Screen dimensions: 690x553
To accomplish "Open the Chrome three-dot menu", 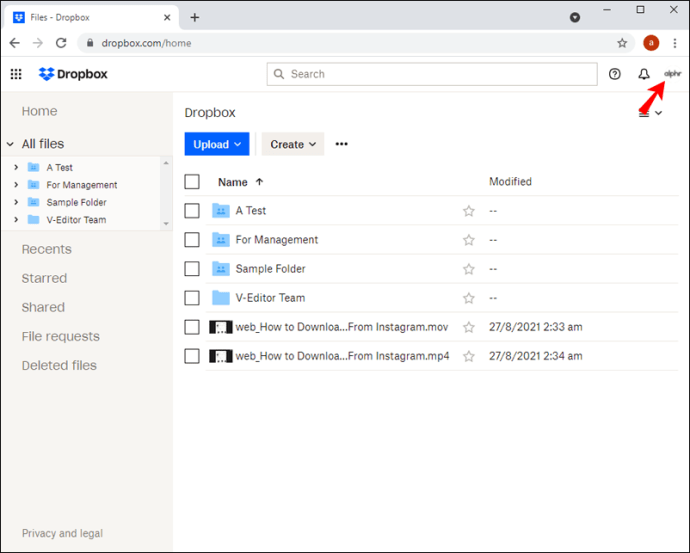I will [675, 43].
